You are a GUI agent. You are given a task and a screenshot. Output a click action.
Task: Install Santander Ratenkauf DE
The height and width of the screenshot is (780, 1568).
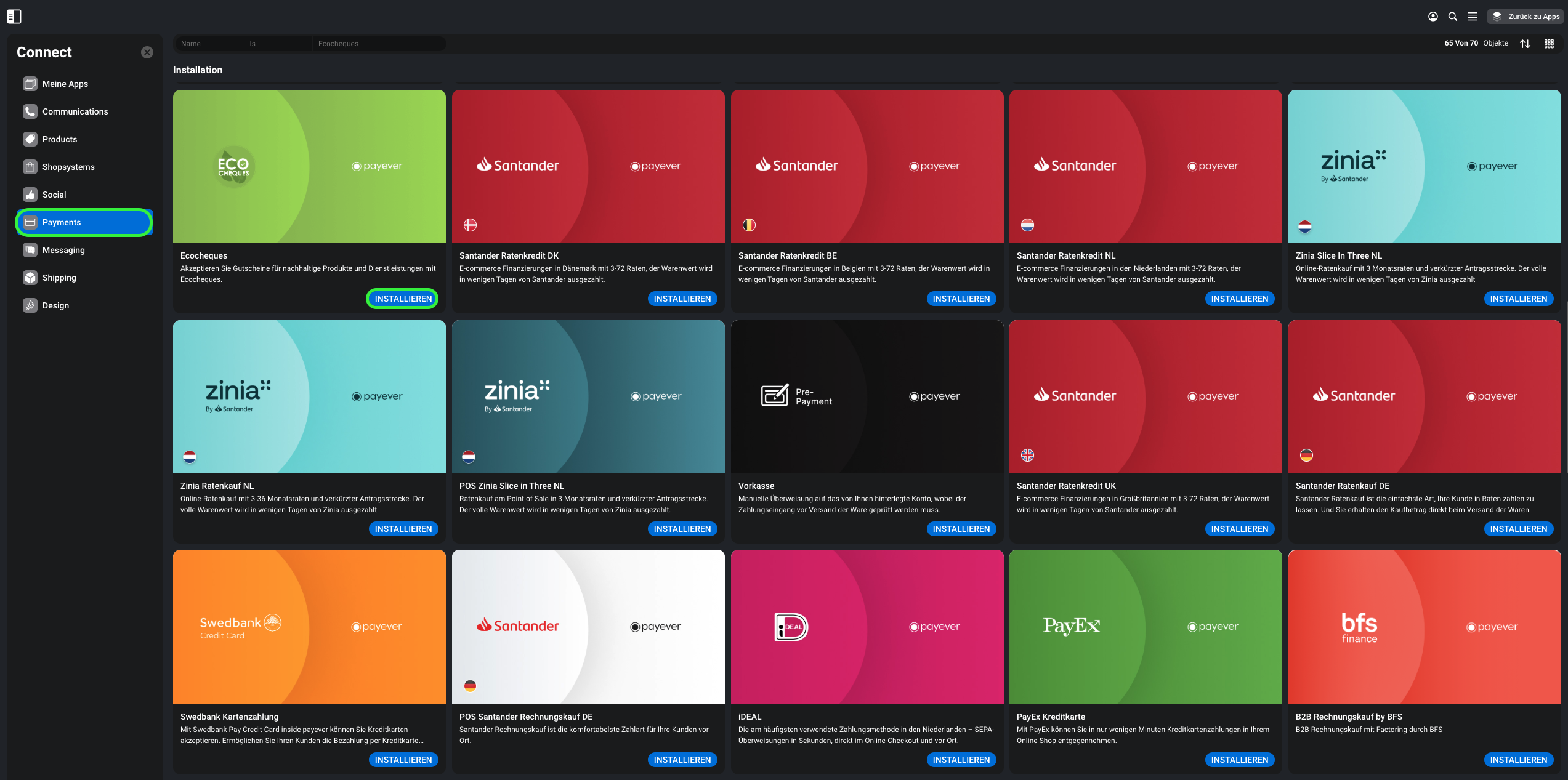1519,529
